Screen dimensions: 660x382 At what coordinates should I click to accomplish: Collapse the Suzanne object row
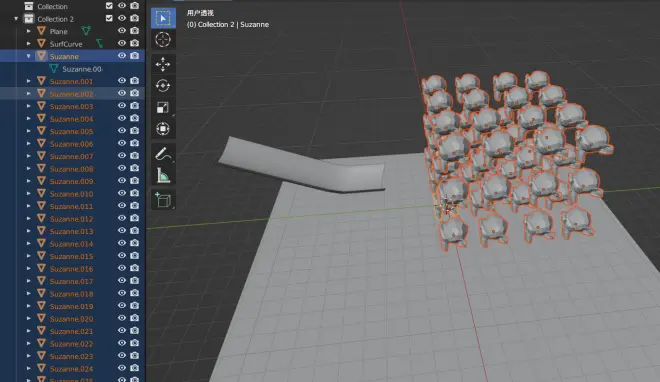coord(29,56)
